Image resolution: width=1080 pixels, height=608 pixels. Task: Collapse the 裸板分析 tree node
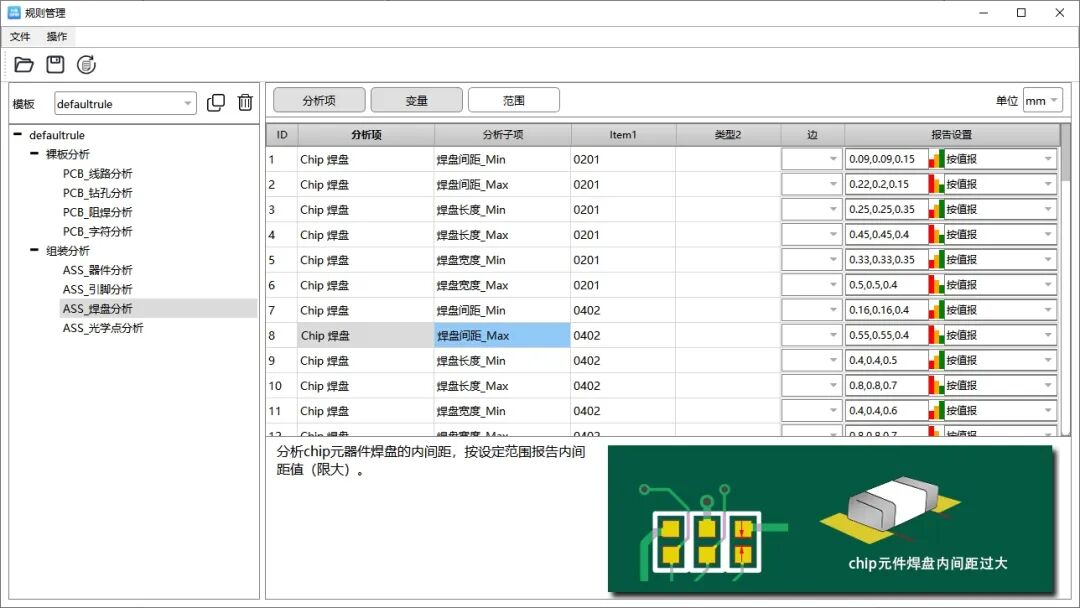point(35,154)
